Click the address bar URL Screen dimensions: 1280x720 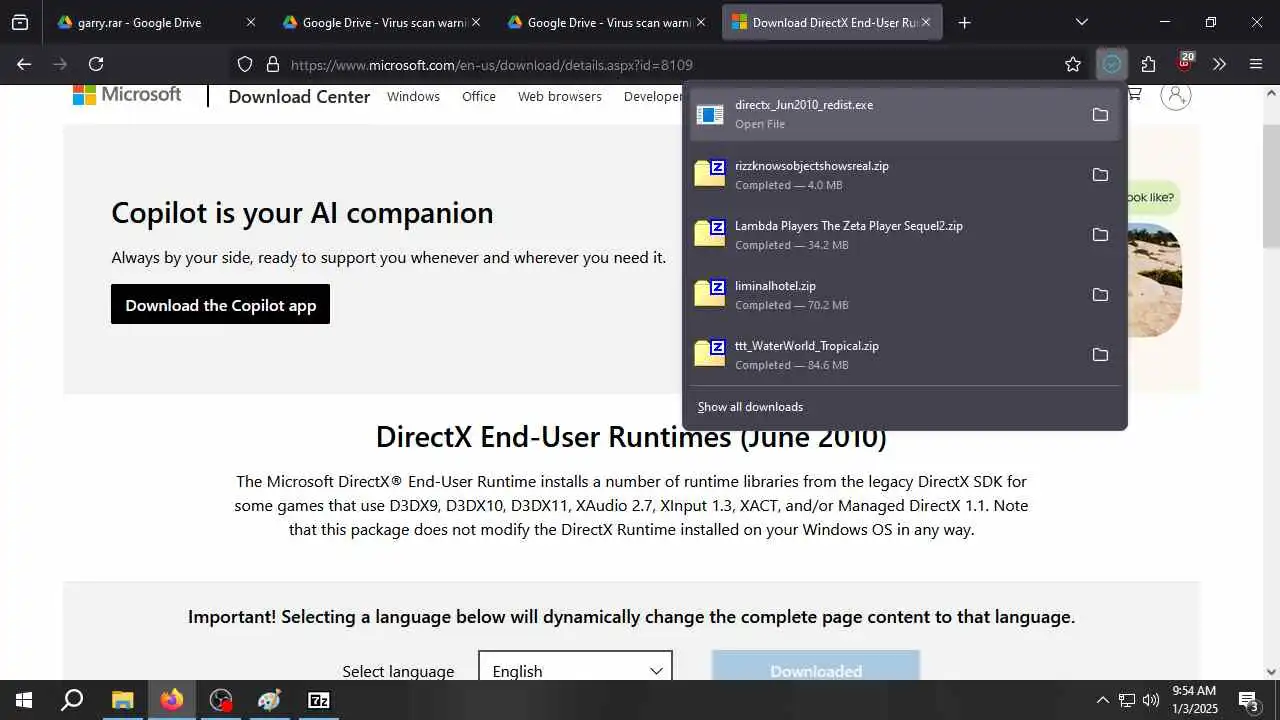tap(492, 65)
